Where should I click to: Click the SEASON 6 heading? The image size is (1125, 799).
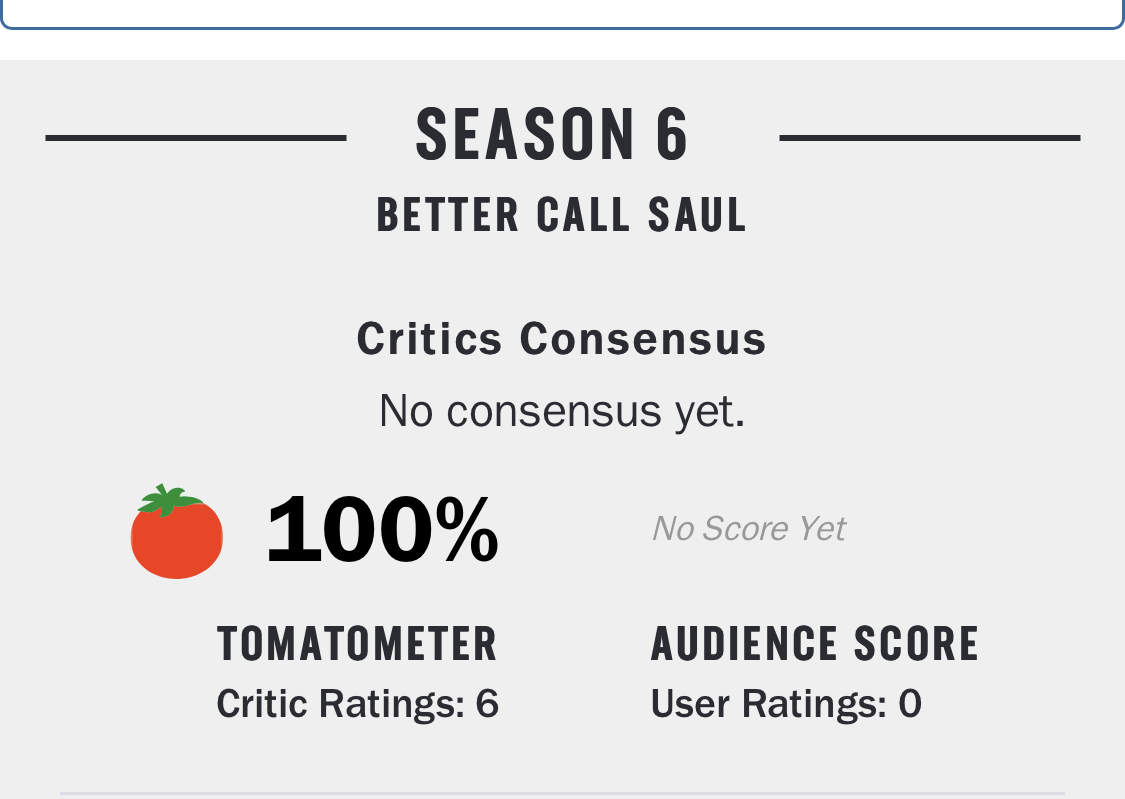(x=552, y=135)
